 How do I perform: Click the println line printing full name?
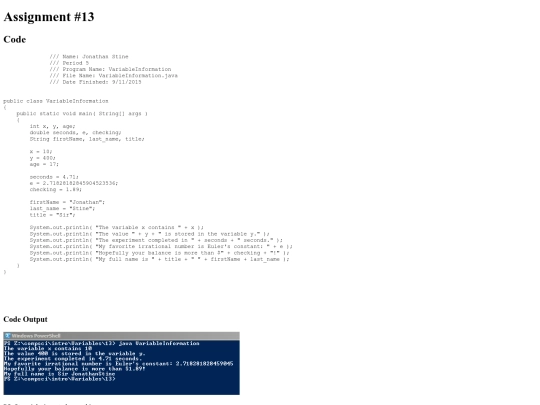pos(159,259)
